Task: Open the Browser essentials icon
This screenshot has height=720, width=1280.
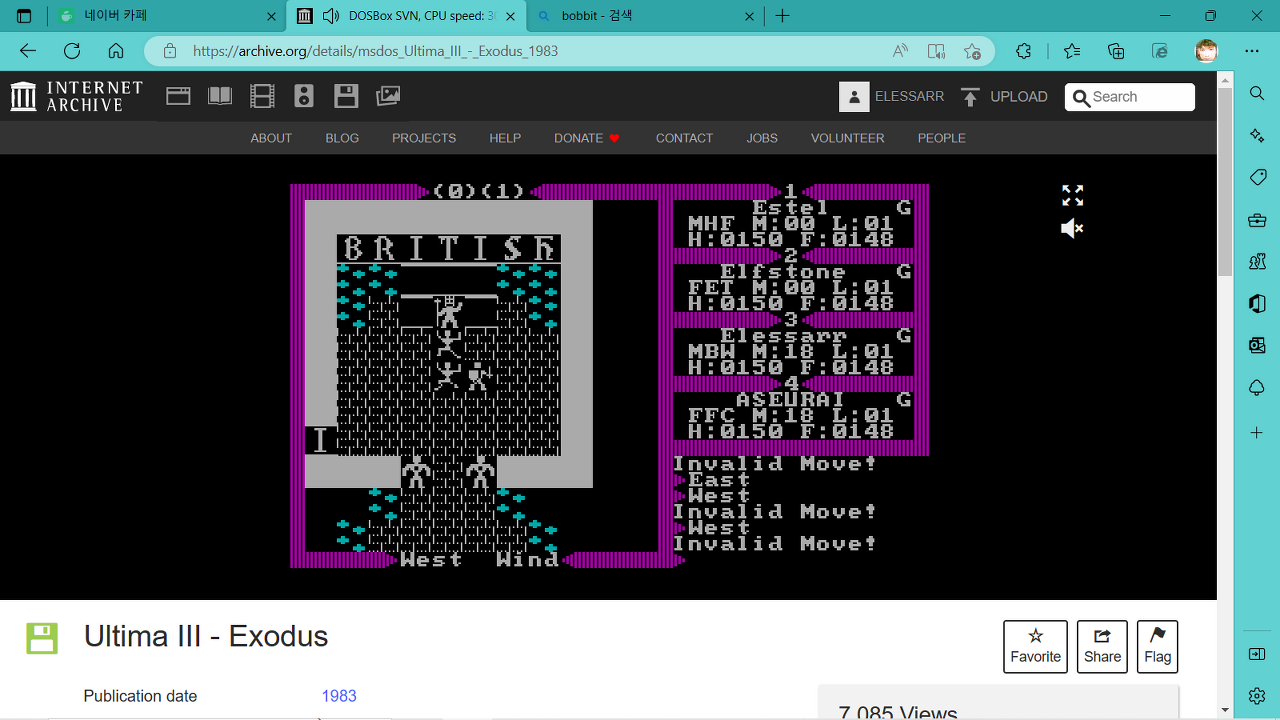Action: [1160, 51]
